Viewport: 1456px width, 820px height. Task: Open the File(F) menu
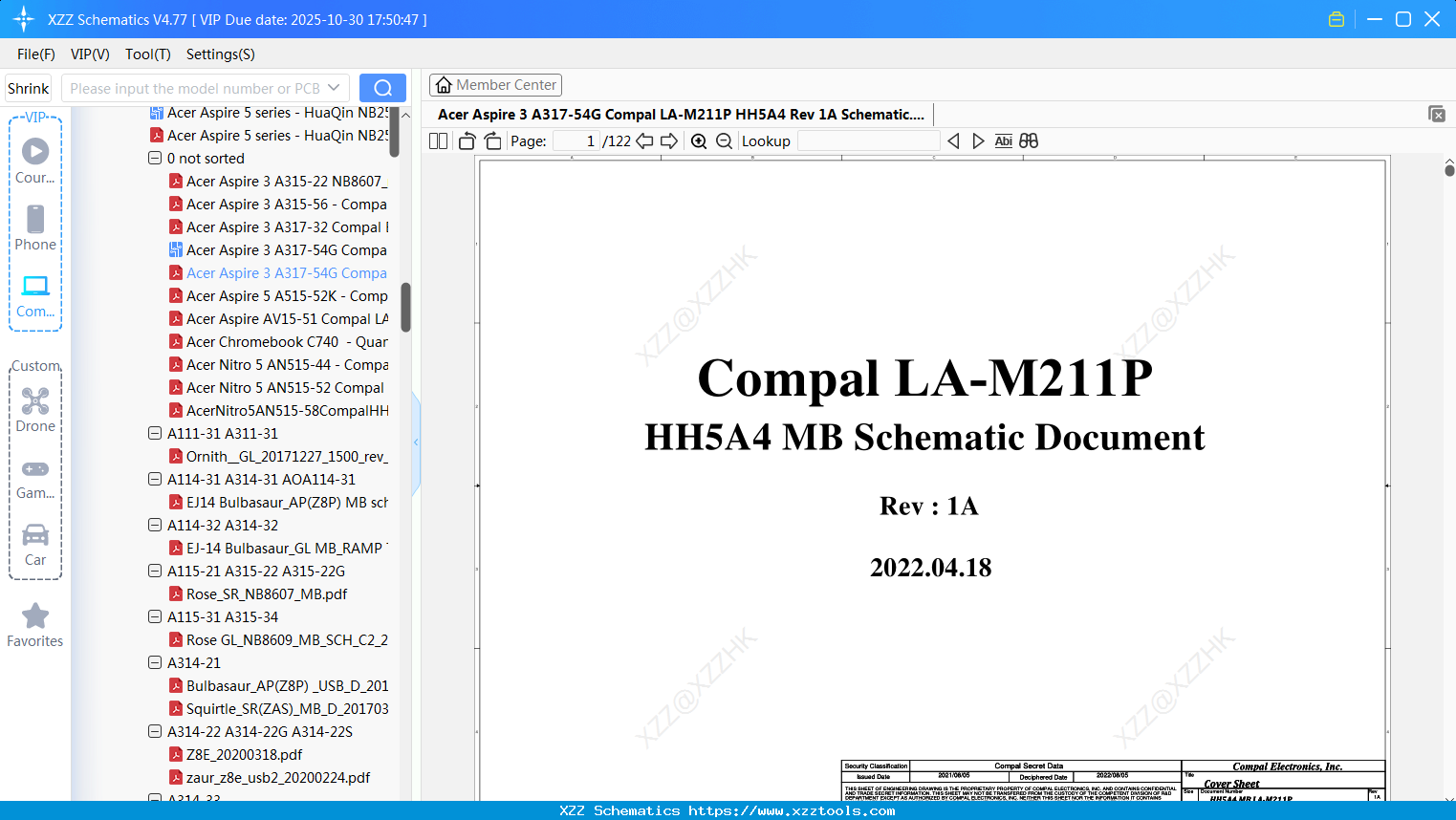(x=36, y=54)
